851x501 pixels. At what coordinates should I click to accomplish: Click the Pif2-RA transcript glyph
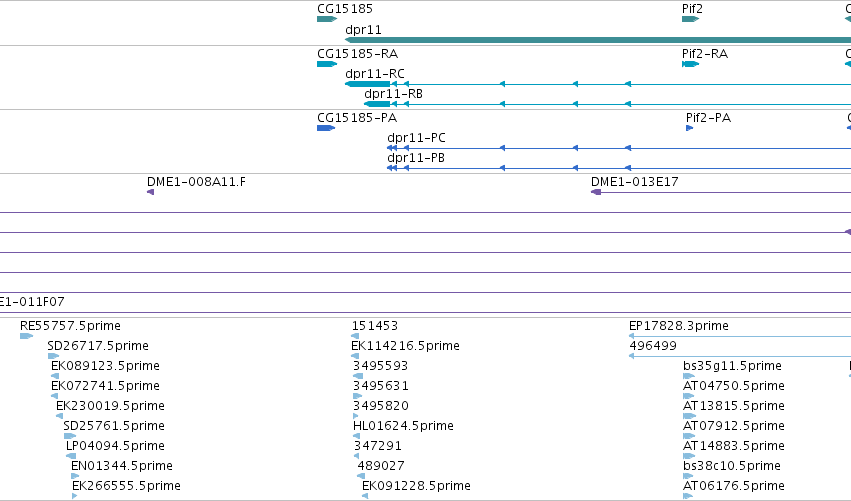click(690, 64)
